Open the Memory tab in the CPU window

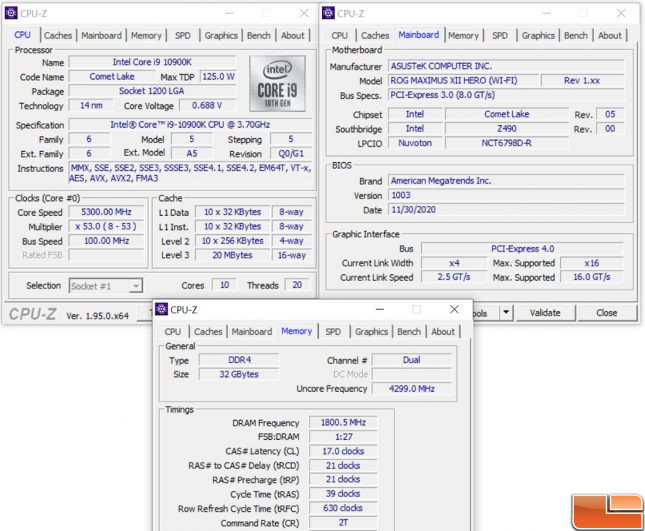click(146, 36)
